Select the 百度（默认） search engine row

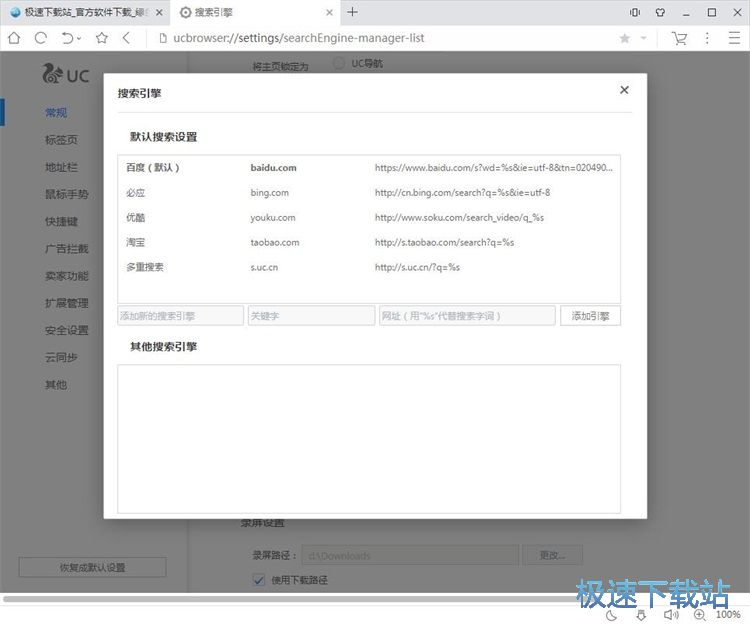tap(369, 168)
